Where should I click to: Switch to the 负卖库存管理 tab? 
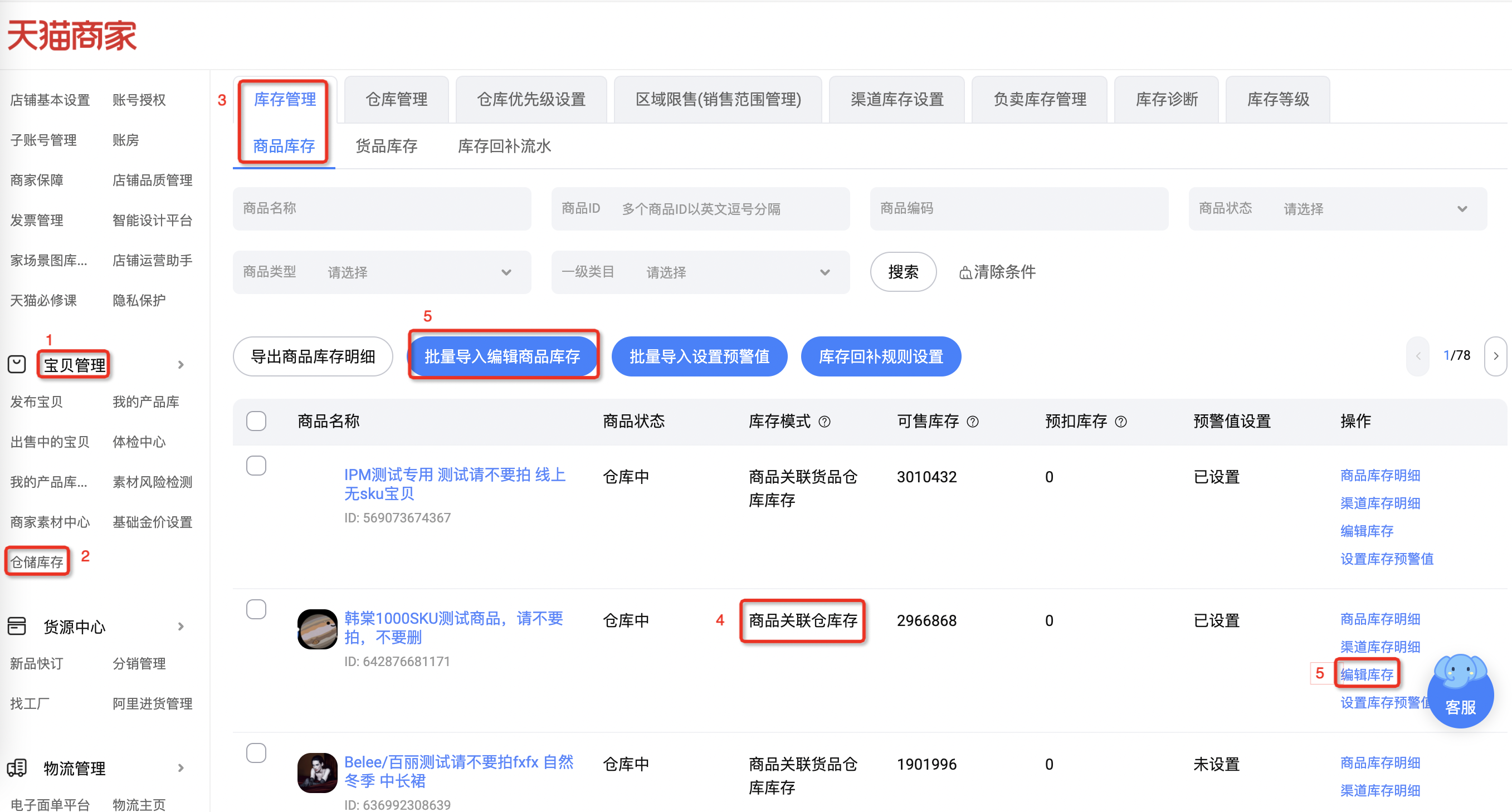pos(1040,100)
